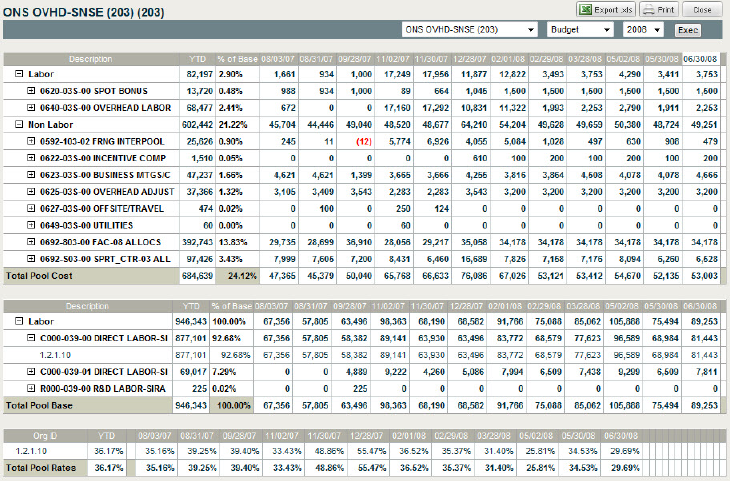Click the negative (12) value in FRNG INTERPOOL
This screenshot has width=730, height=481.
[x=362, y=140]
